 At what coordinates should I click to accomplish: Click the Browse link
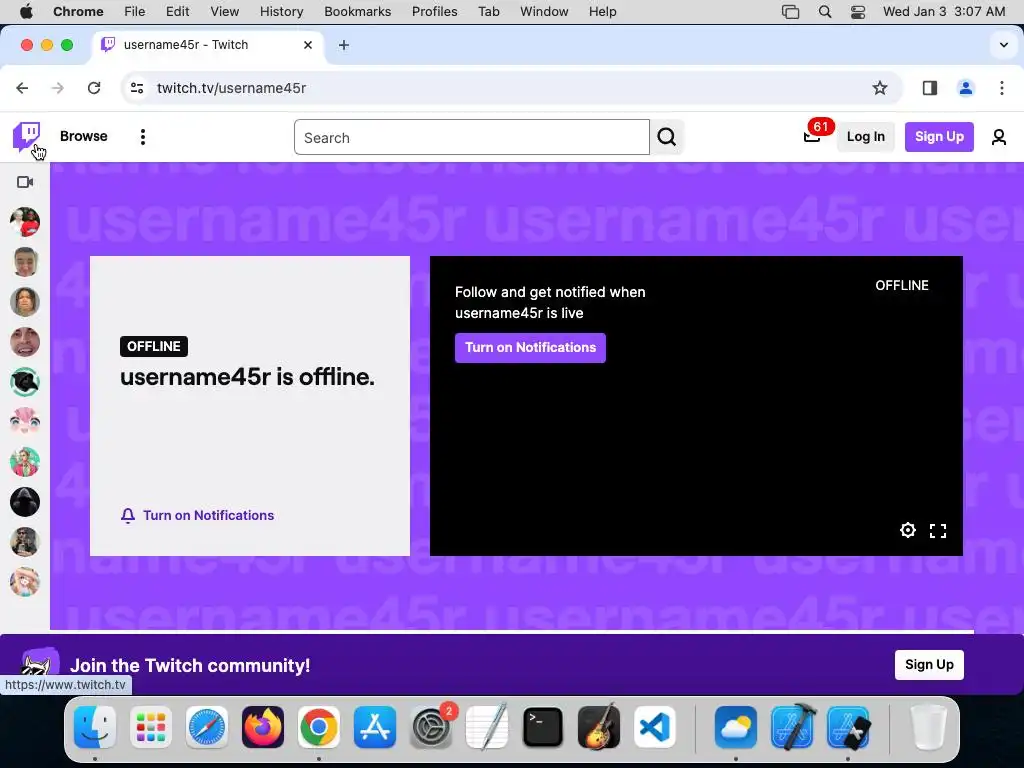click(x=84, y=136)
